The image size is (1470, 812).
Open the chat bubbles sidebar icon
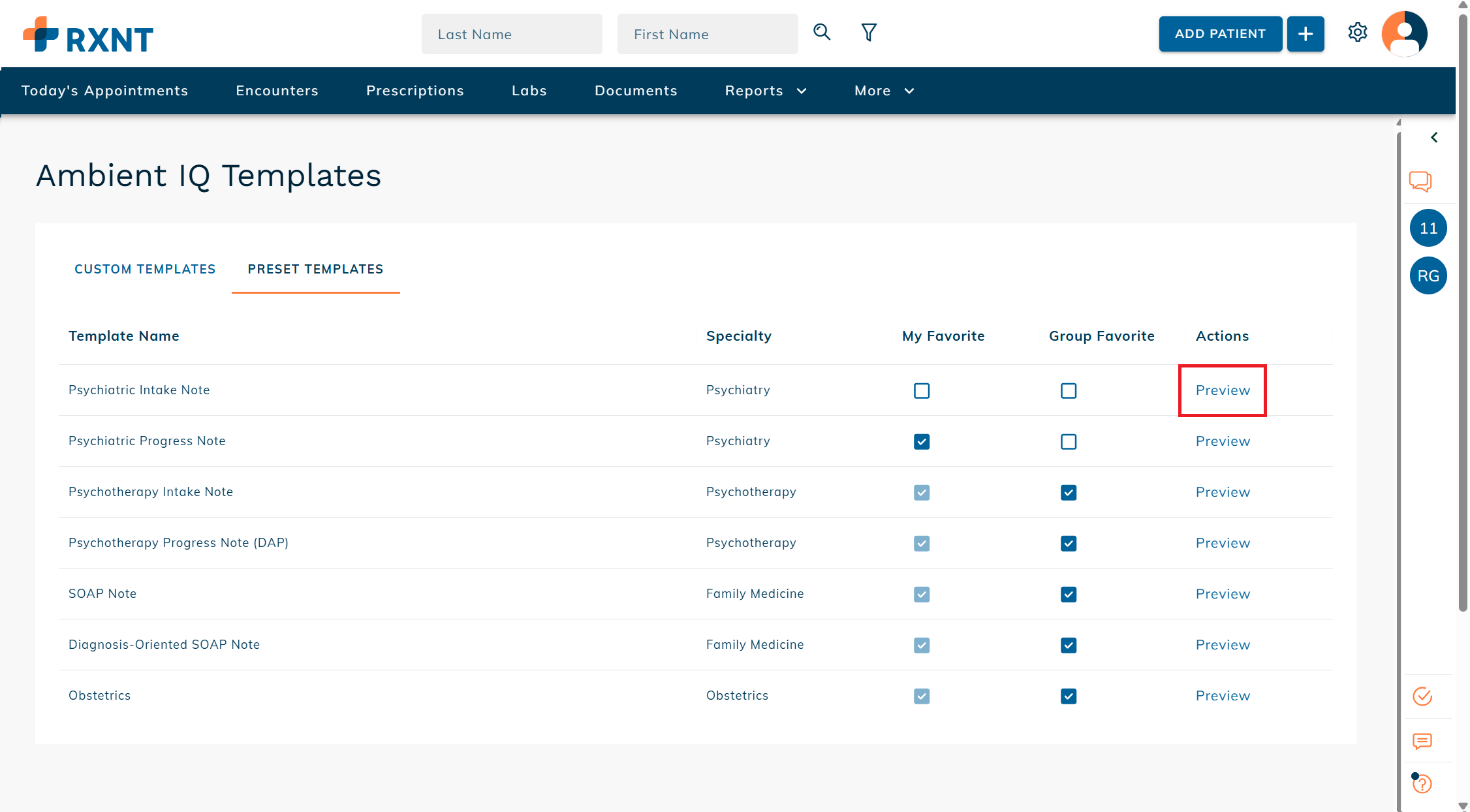point(1420,181)
